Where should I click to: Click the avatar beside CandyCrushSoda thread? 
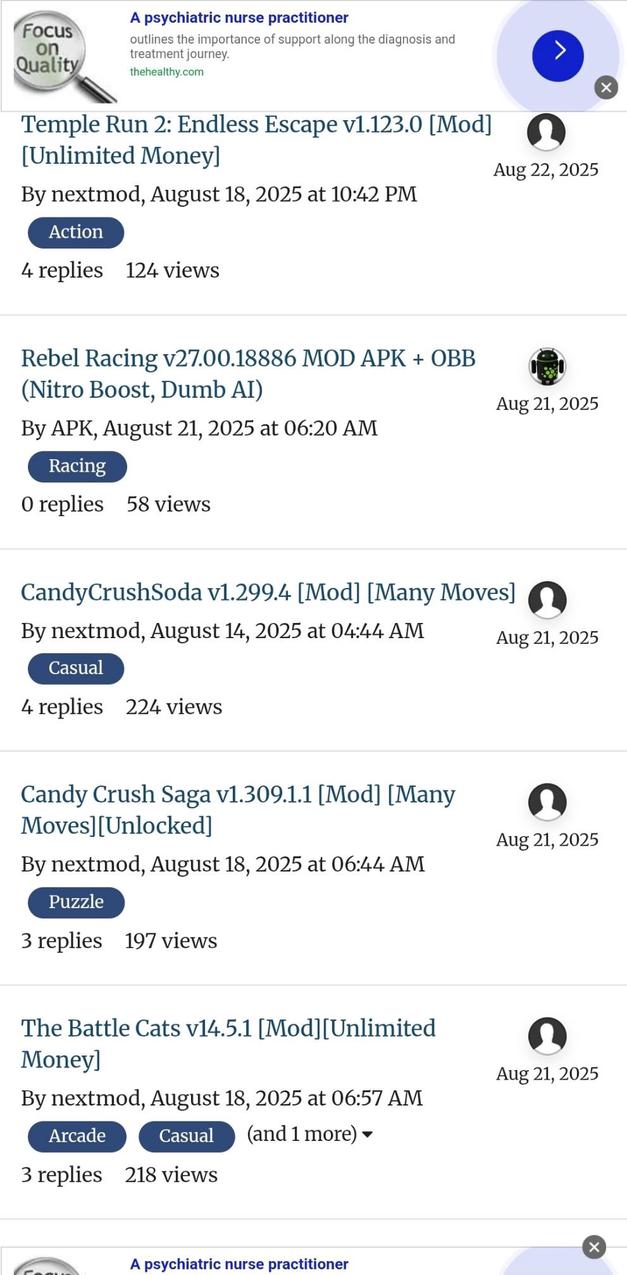pyautogui.click(x=547, y=600)
